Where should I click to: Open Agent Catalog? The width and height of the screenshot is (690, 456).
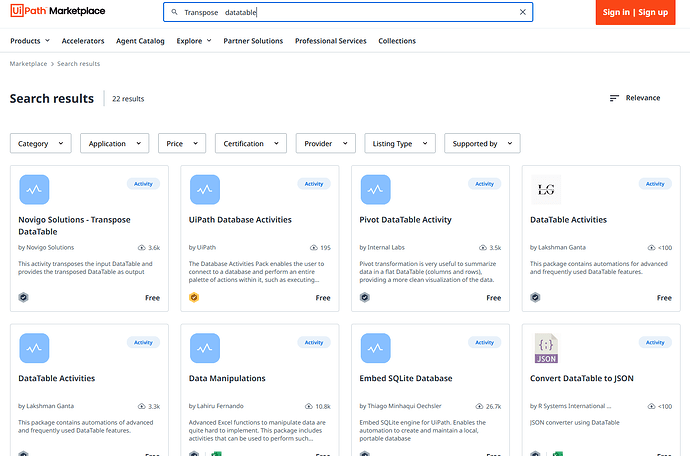140,41
